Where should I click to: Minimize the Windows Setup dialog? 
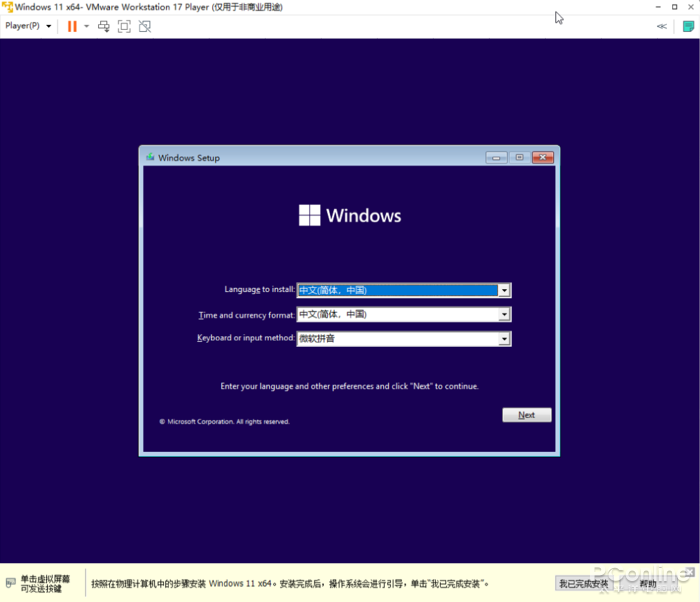pyautogui.click(x=496, y=158)
